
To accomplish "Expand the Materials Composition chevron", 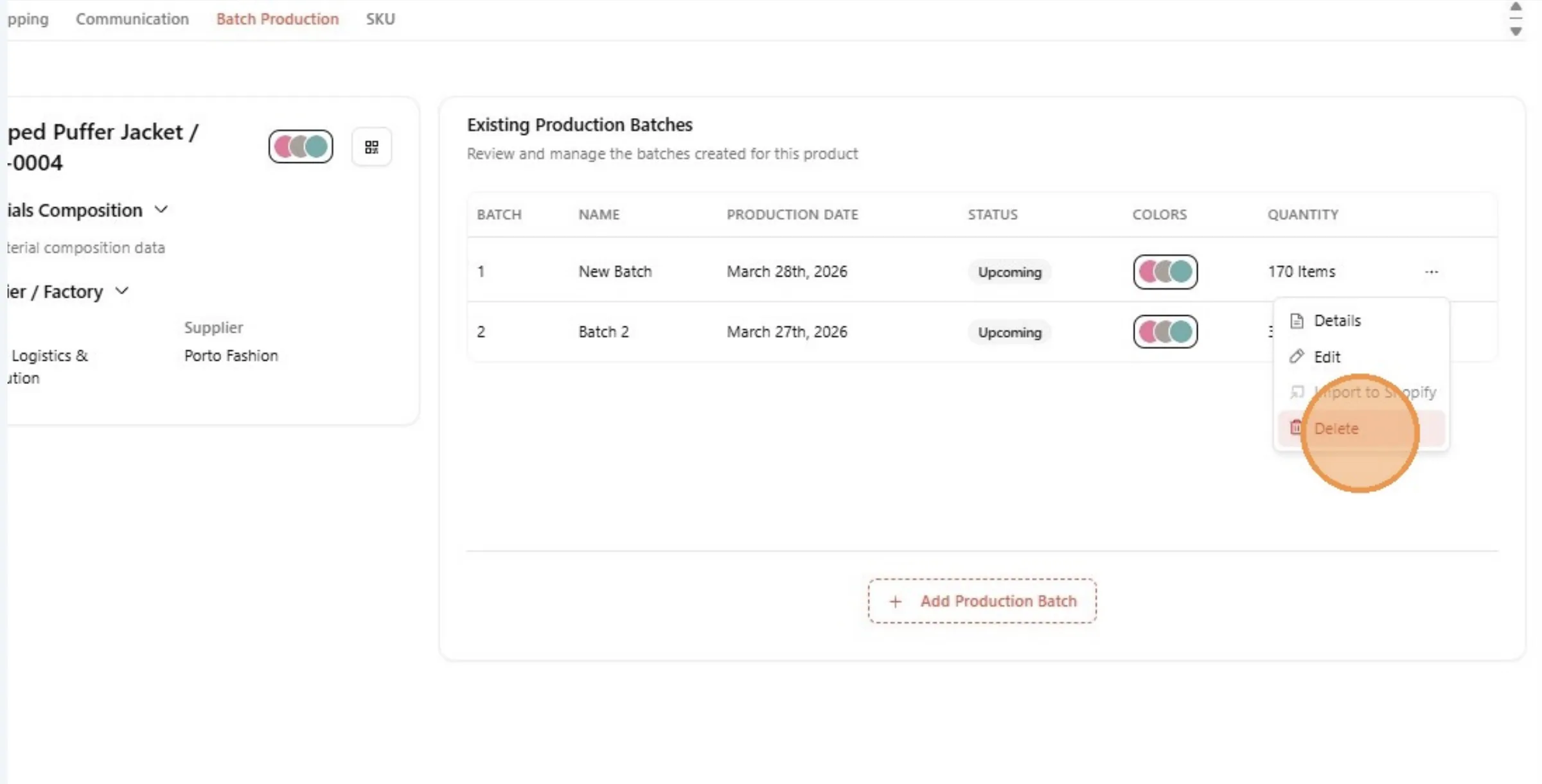I will coord(161,209).
